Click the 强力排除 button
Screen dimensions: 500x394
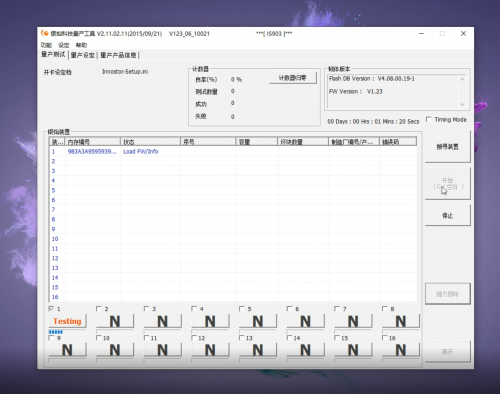pos(447,294)
